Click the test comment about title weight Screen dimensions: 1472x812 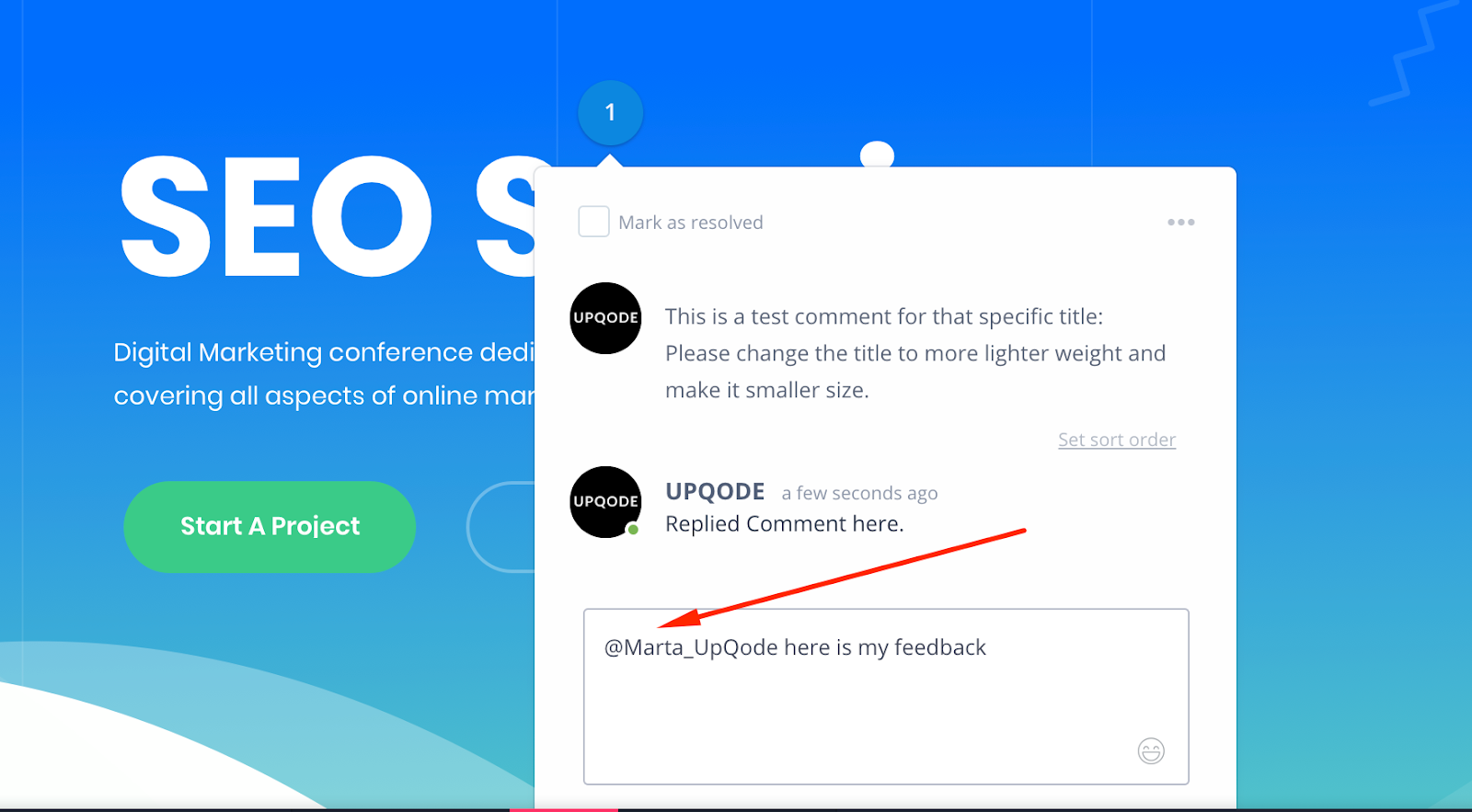coord(915,353)
